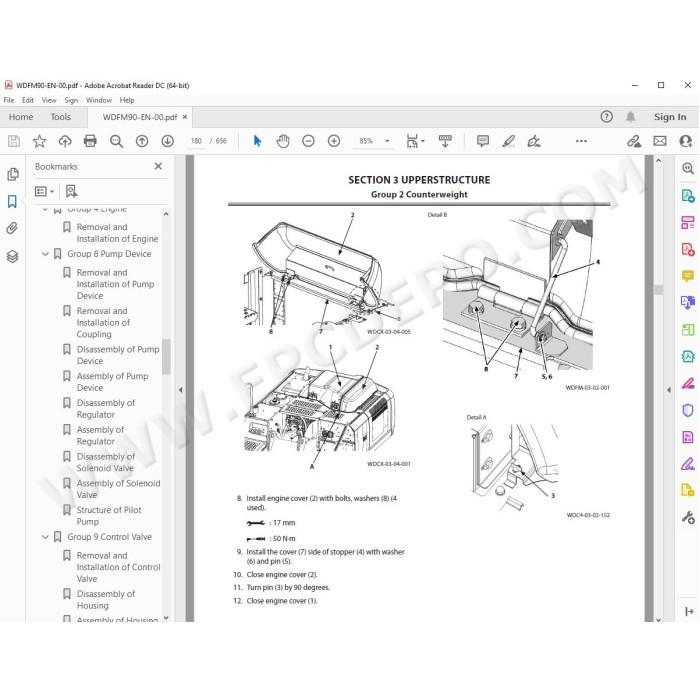Collapse Group 9 Control Valve
The height and width of the screenshot is (700, 700).
point(45,537)
